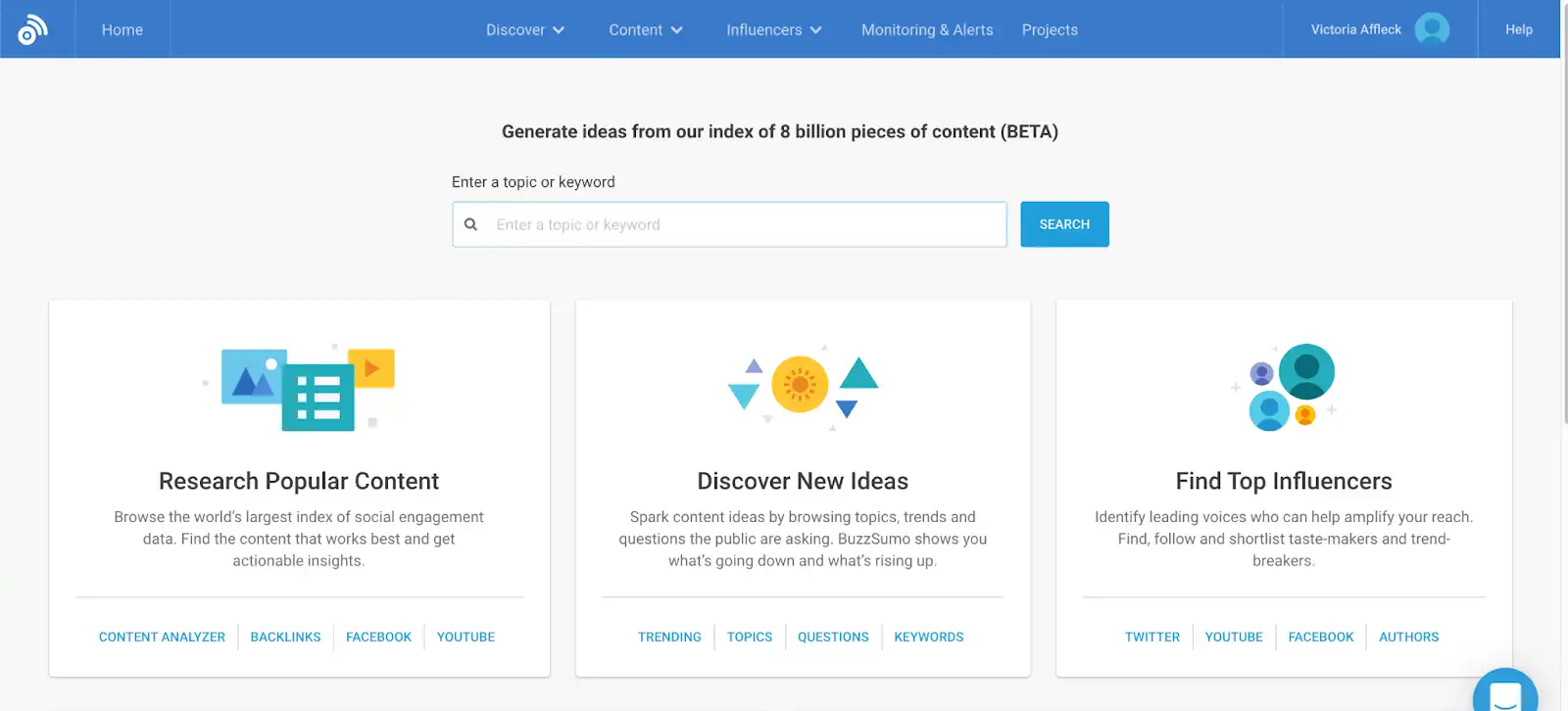Open Monitoring & Alerts
The height and width of the screenshot is (711, 1568).
(927, 30)
